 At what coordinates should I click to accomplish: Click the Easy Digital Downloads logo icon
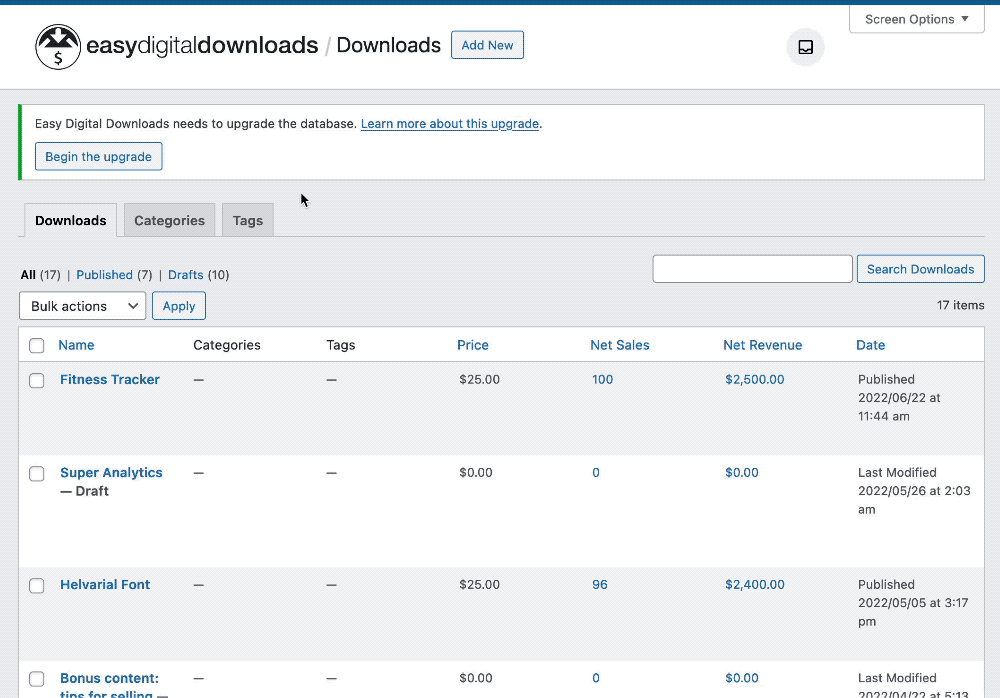point(57,46)
